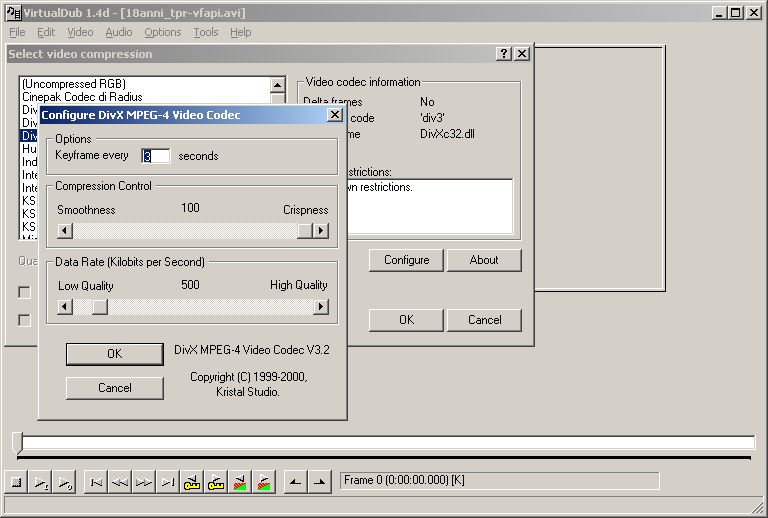
Task: Play the output video preview
Action: coord(65,482)
